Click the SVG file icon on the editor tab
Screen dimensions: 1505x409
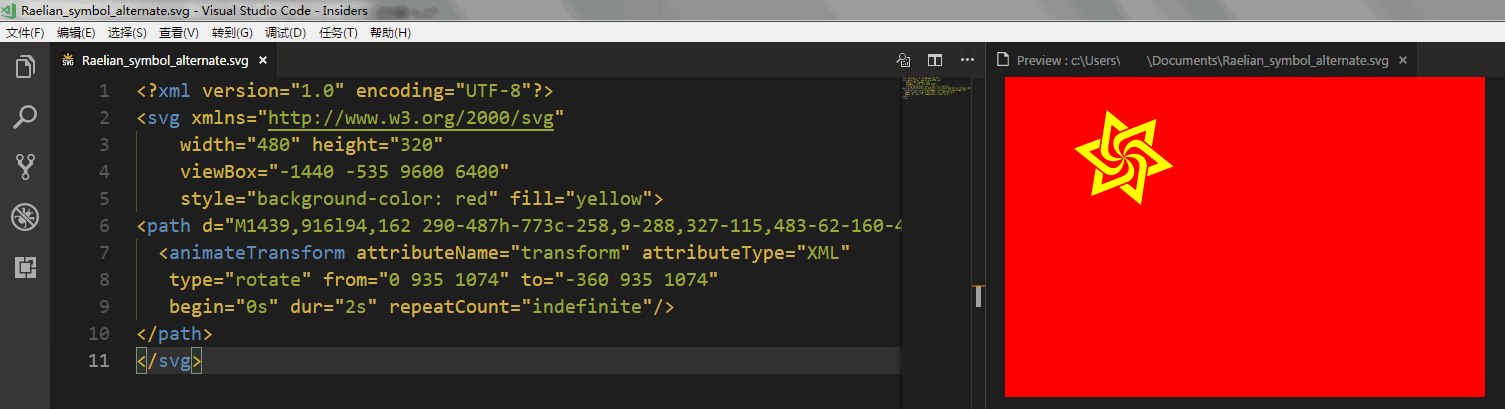[68, 60]
